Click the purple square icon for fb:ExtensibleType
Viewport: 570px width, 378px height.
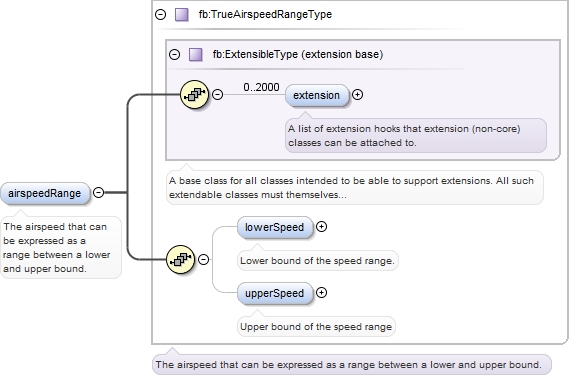tap(196, 55)
